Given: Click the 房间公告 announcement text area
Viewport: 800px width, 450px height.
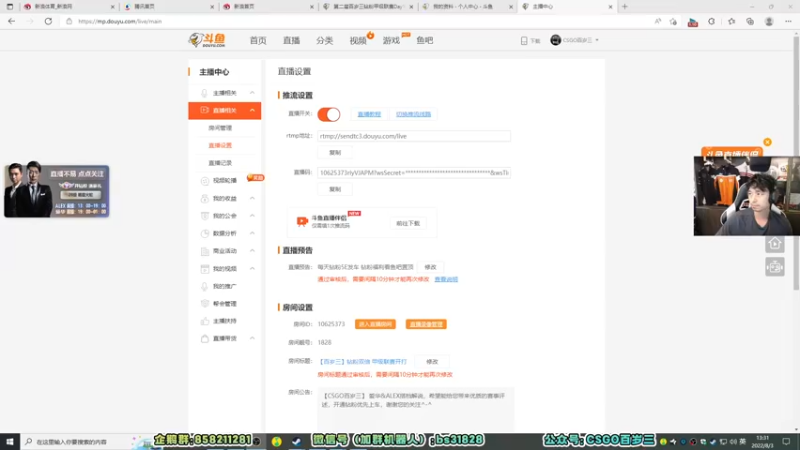Looking at the screenshot, I should [x=416, y=408].
